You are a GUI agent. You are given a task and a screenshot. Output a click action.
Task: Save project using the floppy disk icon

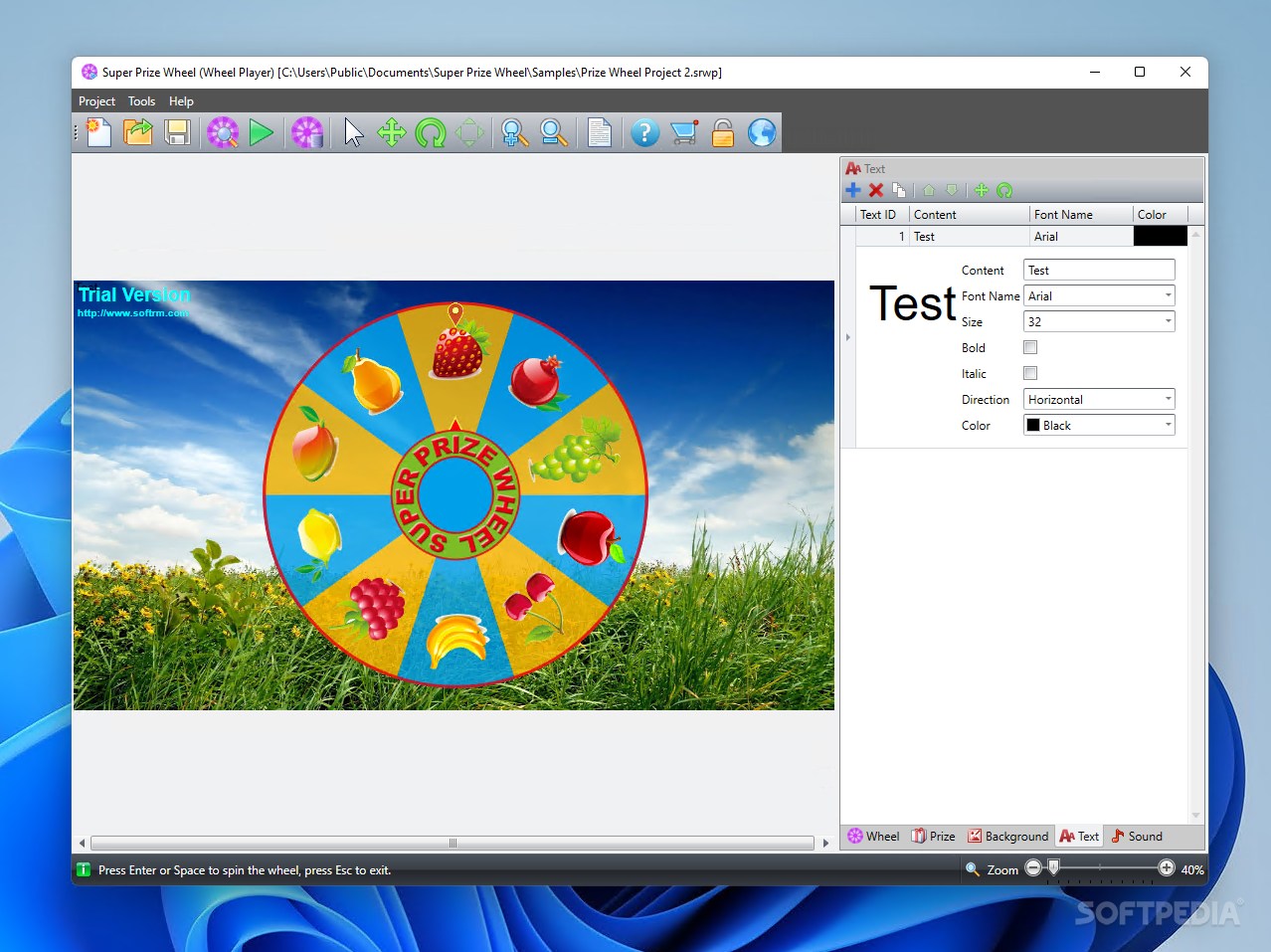point(177,132)
